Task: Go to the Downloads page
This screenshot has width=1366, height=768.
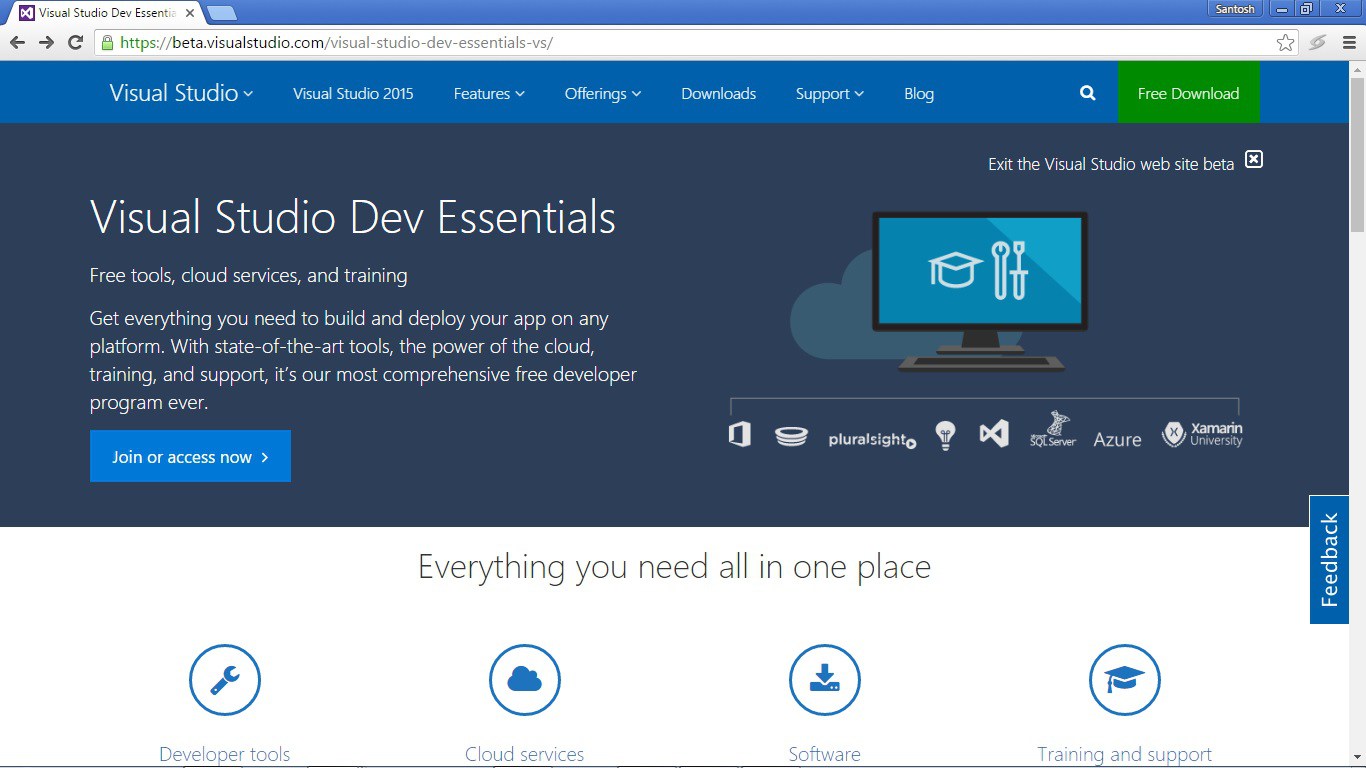Action: (x=718, y=93)
